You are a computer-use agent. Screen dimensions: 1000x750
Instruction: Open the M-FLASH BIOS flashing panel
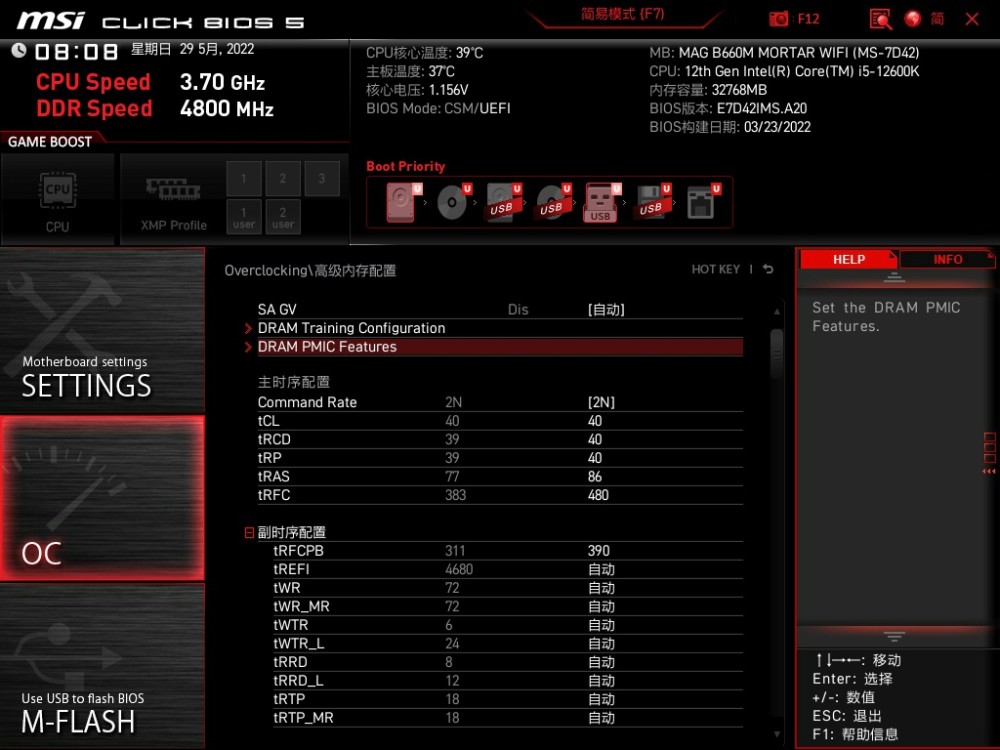pyautogui.click(x=102, y=666)
